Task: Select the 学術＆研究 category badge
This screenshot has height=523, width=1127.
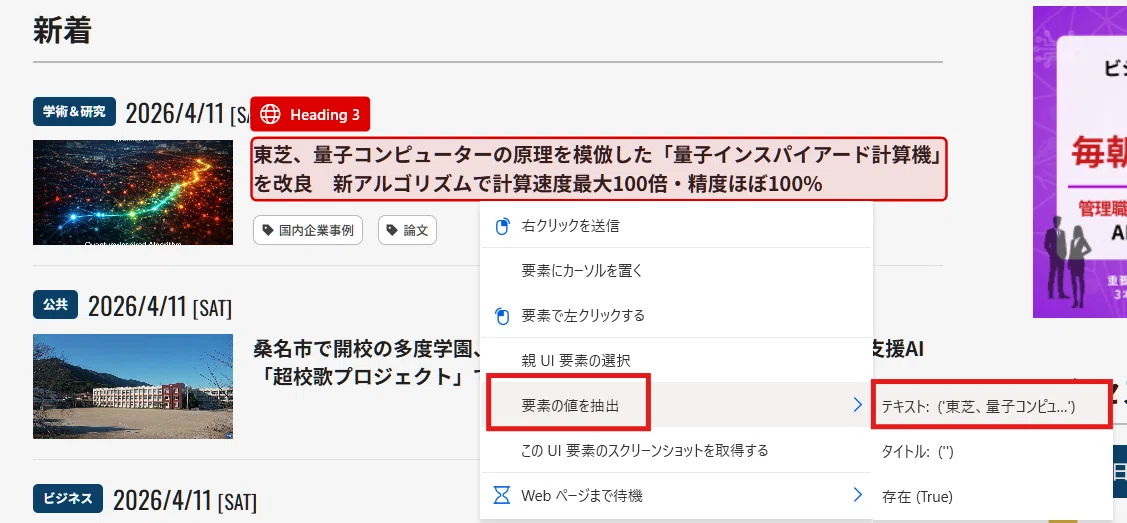Action: (x=74, y=111)
